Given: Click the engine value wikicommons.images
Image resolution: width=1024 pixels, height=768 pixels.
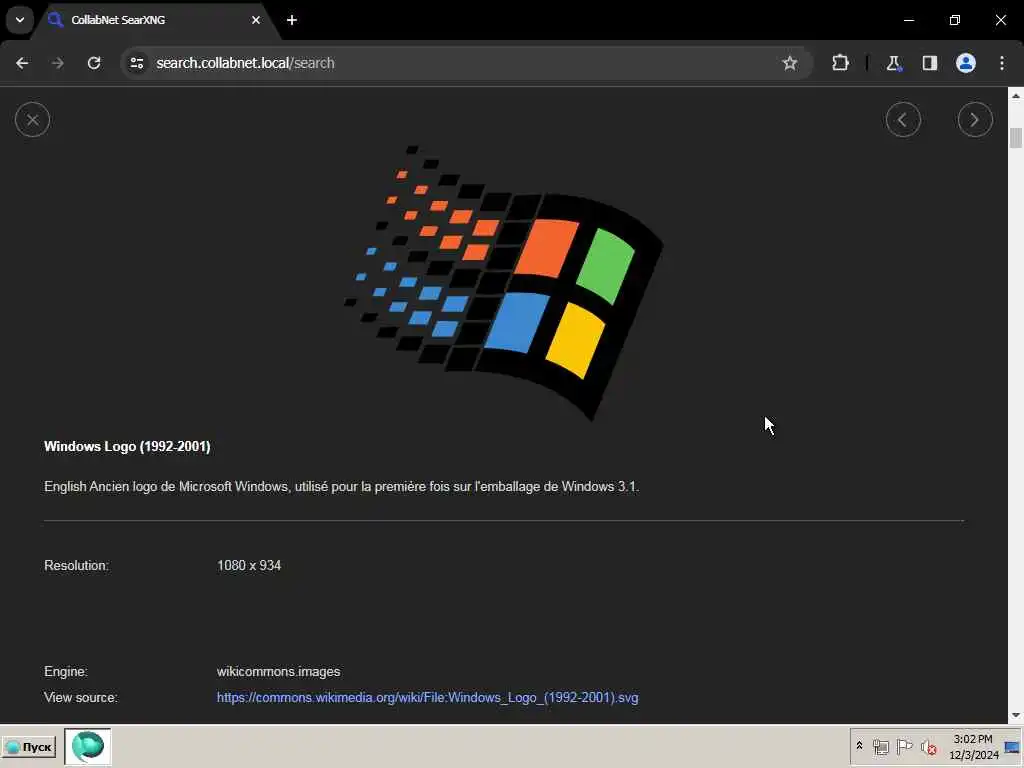Looking at the screenshot, I should pos(278,671).
